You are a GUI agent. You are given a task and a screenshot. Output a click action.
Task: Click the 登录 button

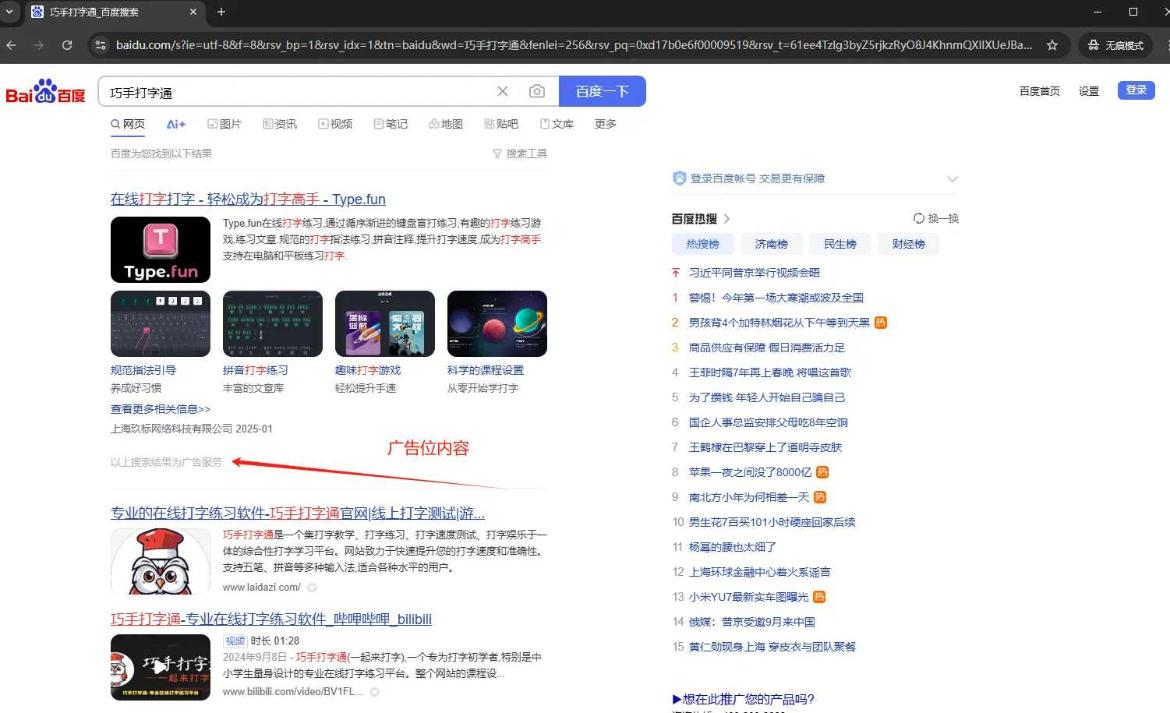pyautogui.click(x=1136, y=90)
